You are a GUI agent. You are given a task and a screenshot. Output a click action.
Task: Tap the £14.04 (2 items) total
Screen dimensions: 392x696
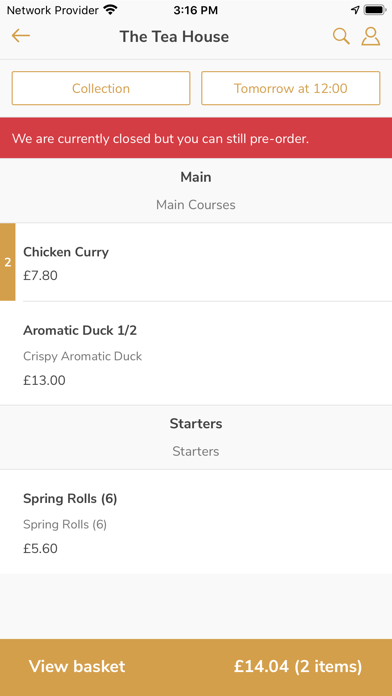click(298, 667)
